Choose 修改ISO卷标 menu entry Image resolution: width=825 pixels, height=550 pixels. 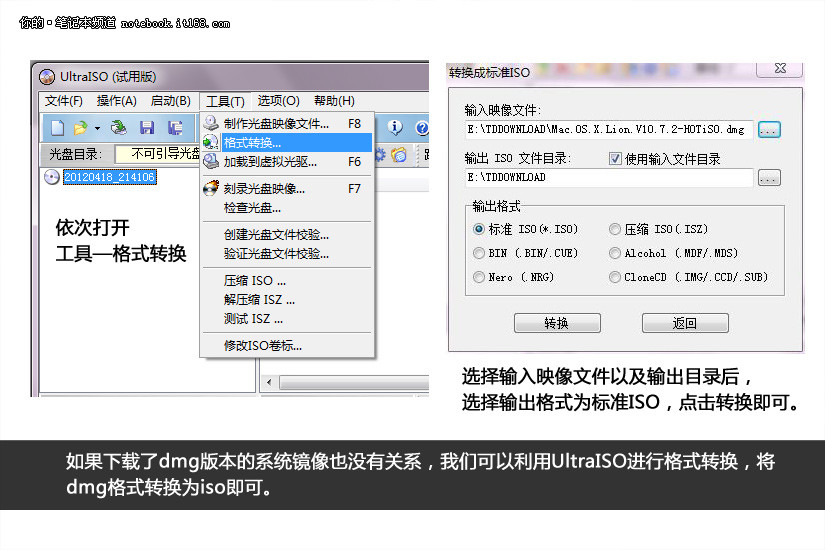pyautogui.click(x=287, y=346)
